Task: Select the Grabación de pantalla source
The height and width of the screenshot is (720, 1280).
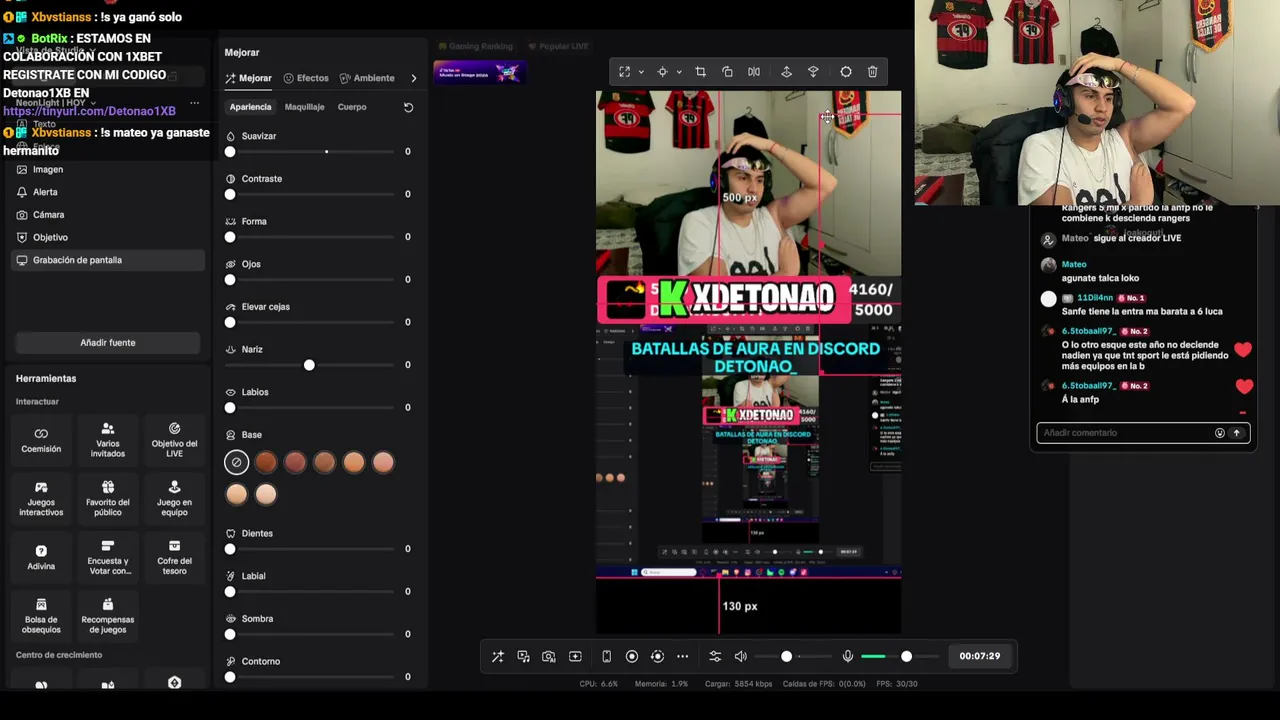Action: [x=108, y=260]
